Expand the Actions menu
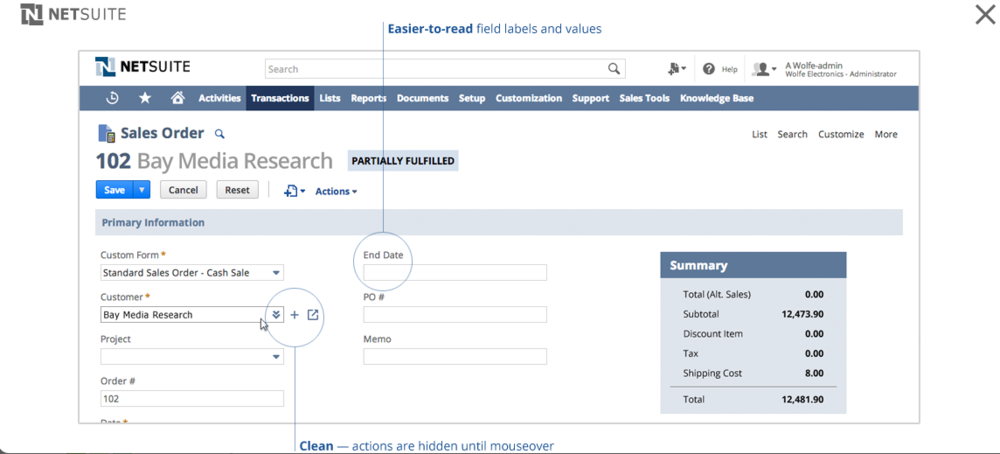Viewport: 1000px width, 454px height. coord(335,191)
